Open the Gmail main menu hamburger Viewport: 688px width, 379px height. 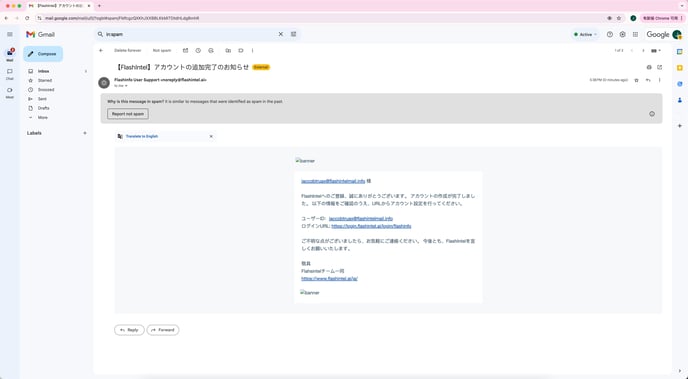coord(10,34)
